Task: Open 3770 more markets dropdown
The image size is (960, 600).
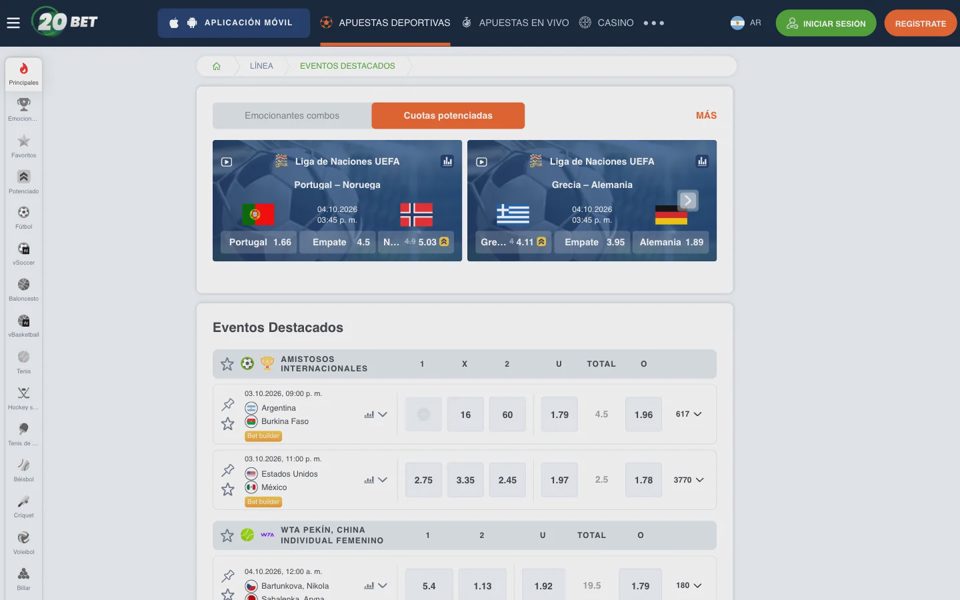Action: 689,480
